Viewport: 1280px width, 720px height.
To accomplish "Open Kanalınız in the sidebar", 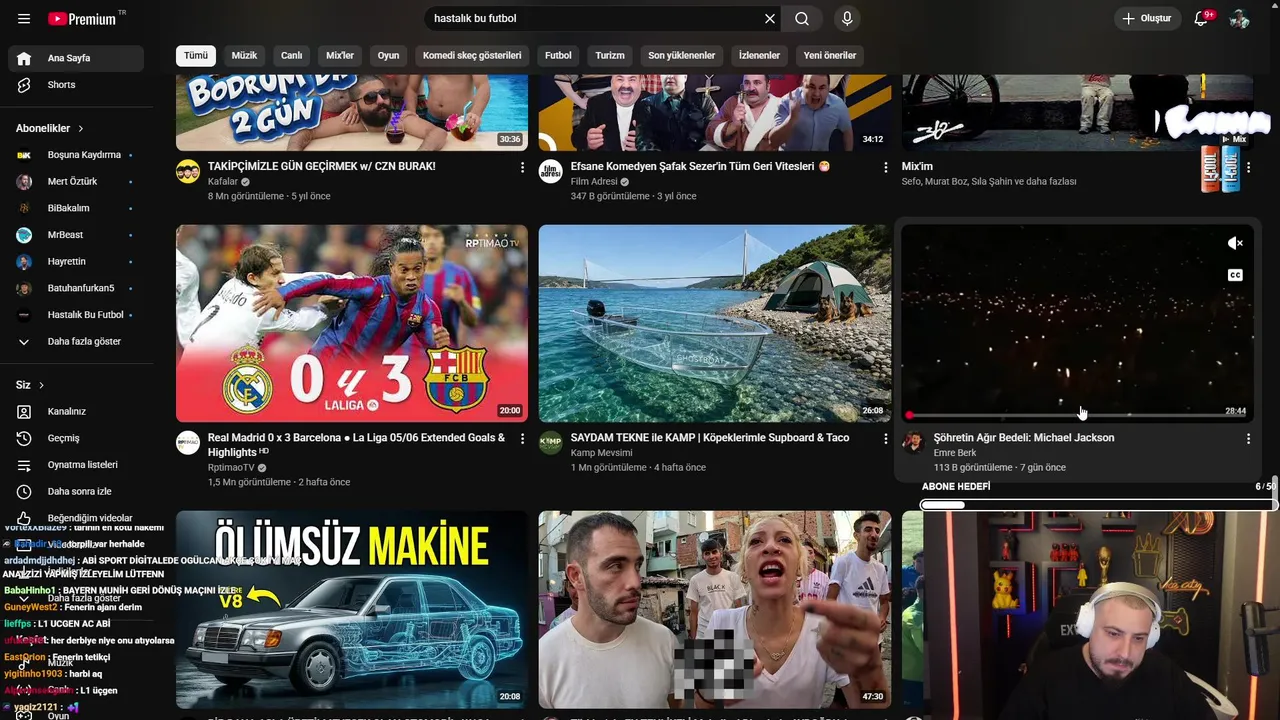I will [x=76, y=411].
